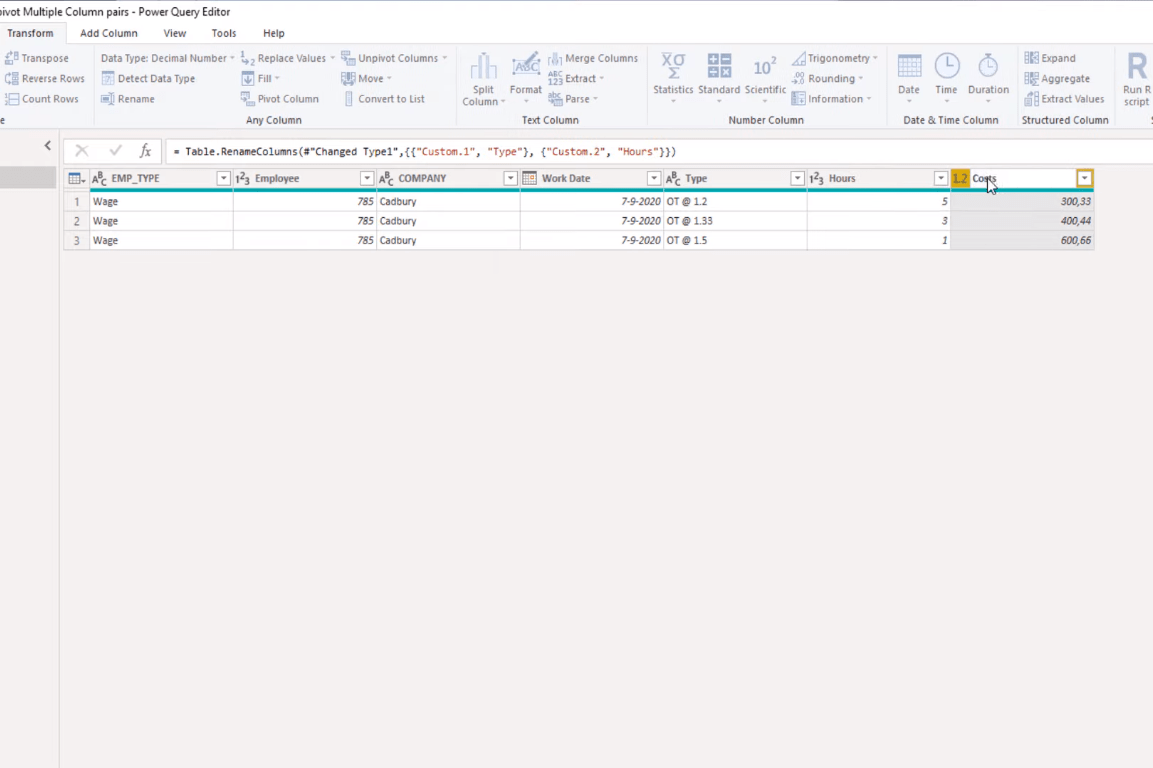Switch to the Transform tab
The height and width of the screenshot is (768, 1153).
pyautogui.click(x=30, y=33)
